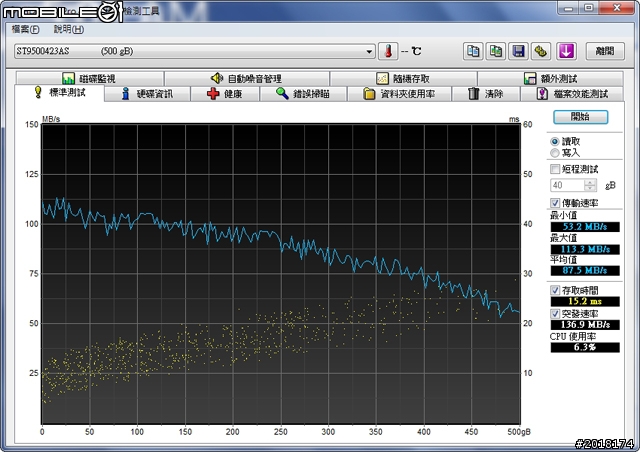Switch to 健康 tab

point(225,94)
